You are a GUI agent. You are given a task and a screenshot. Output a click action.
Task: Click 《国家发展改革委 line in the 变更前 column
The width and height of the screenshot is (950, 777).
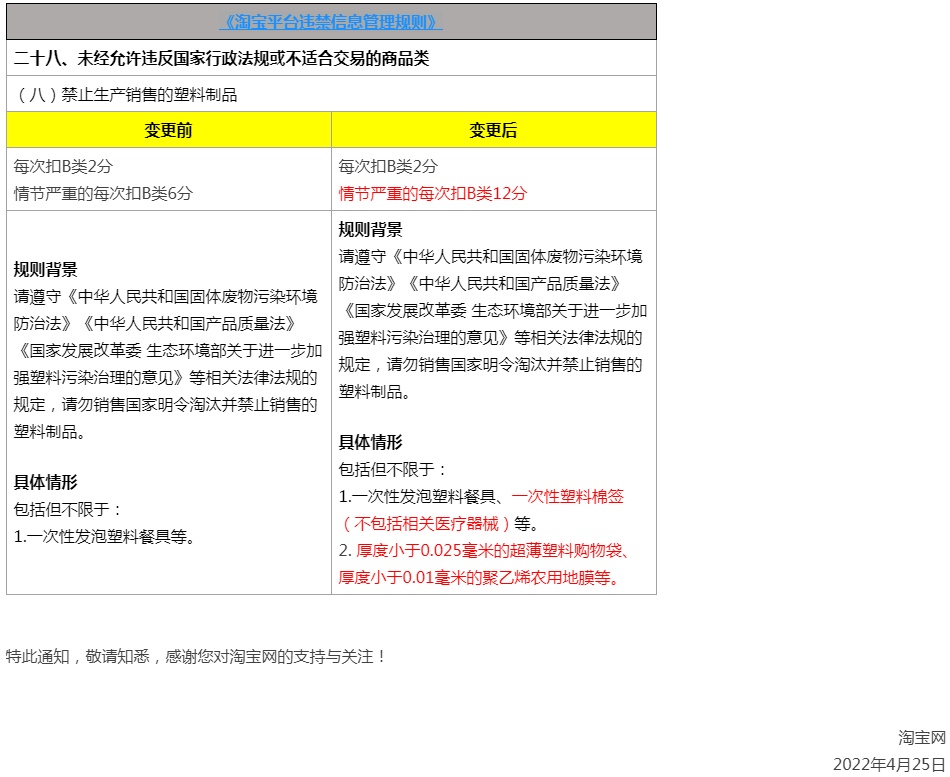pos(168,350)
